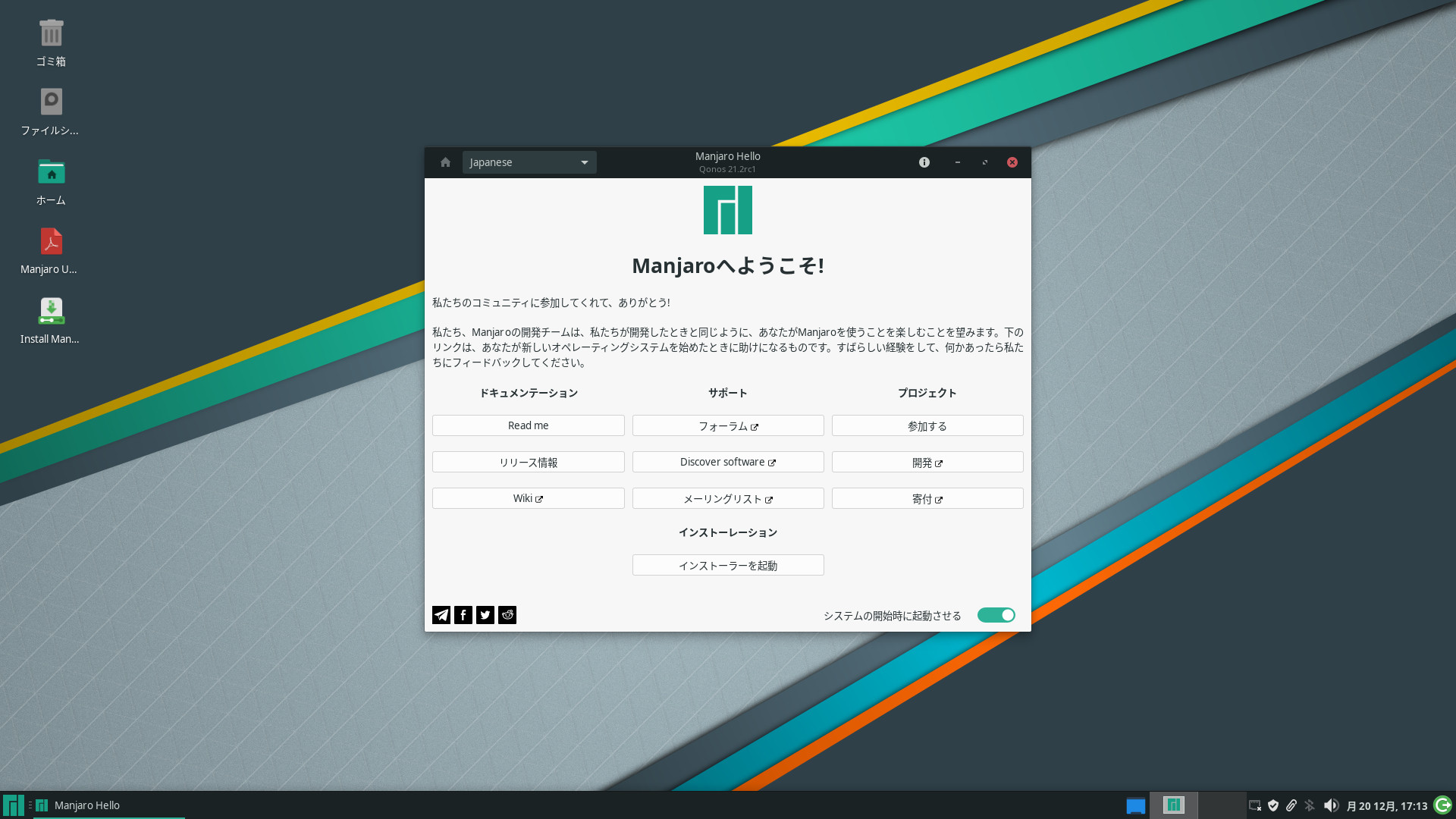Image resolution: width=1456 pixels, height=819 pixels.
Task: Open Discover software link
Action: (727, 462)
